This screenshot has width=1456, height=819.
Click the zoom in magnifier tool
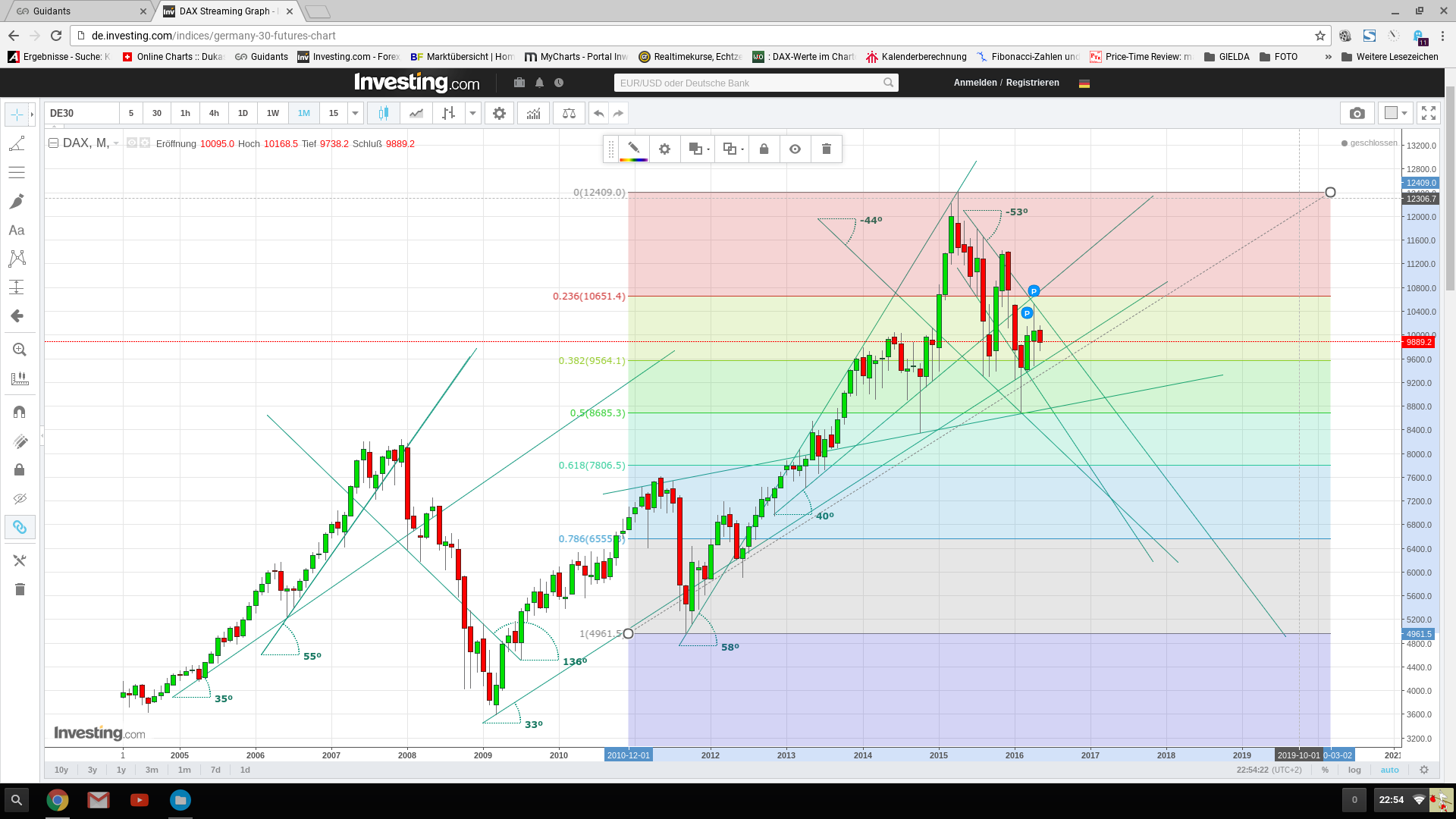pos(20,350)
